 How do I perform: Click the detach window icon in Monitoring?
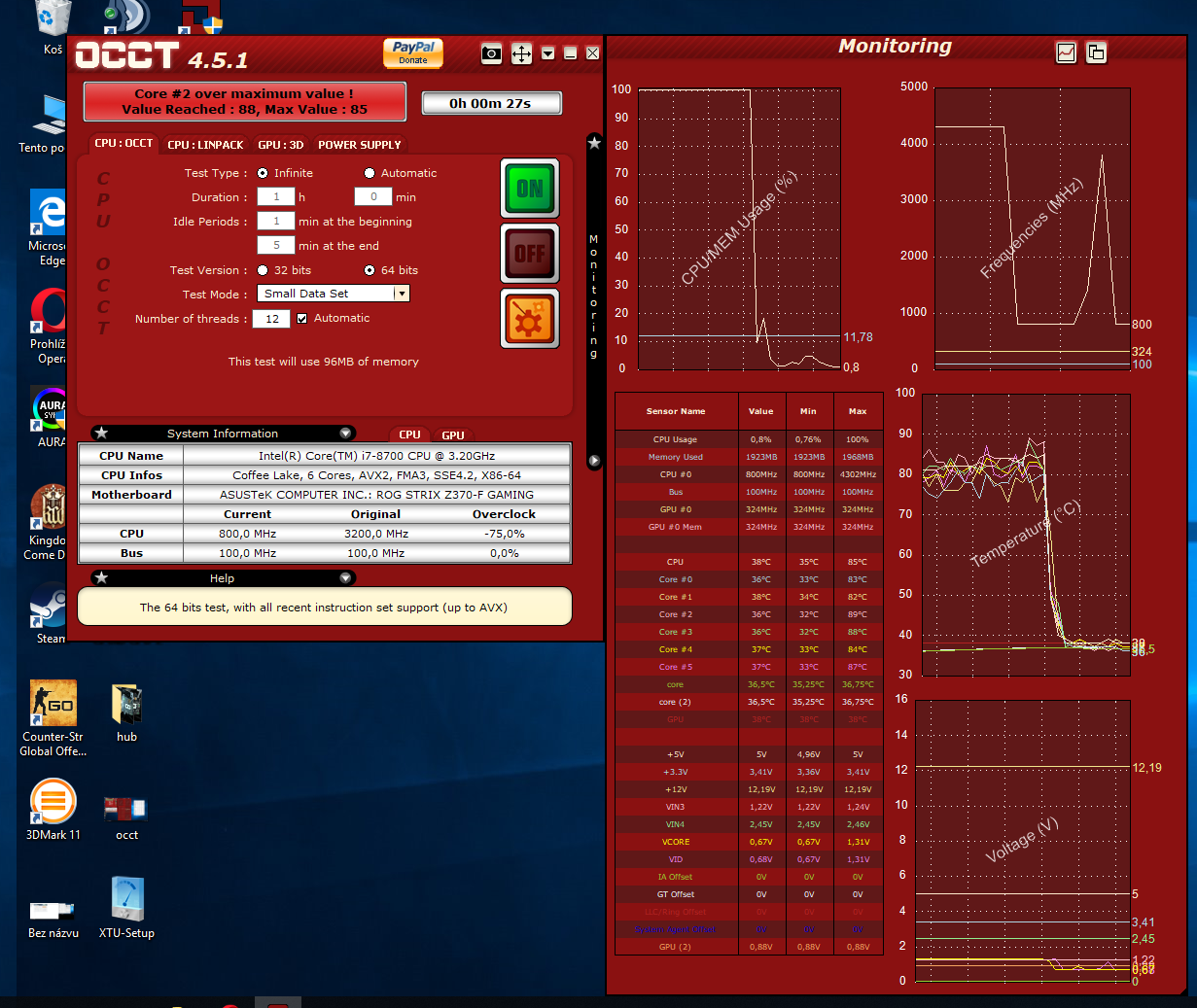tap(1096, 52)
